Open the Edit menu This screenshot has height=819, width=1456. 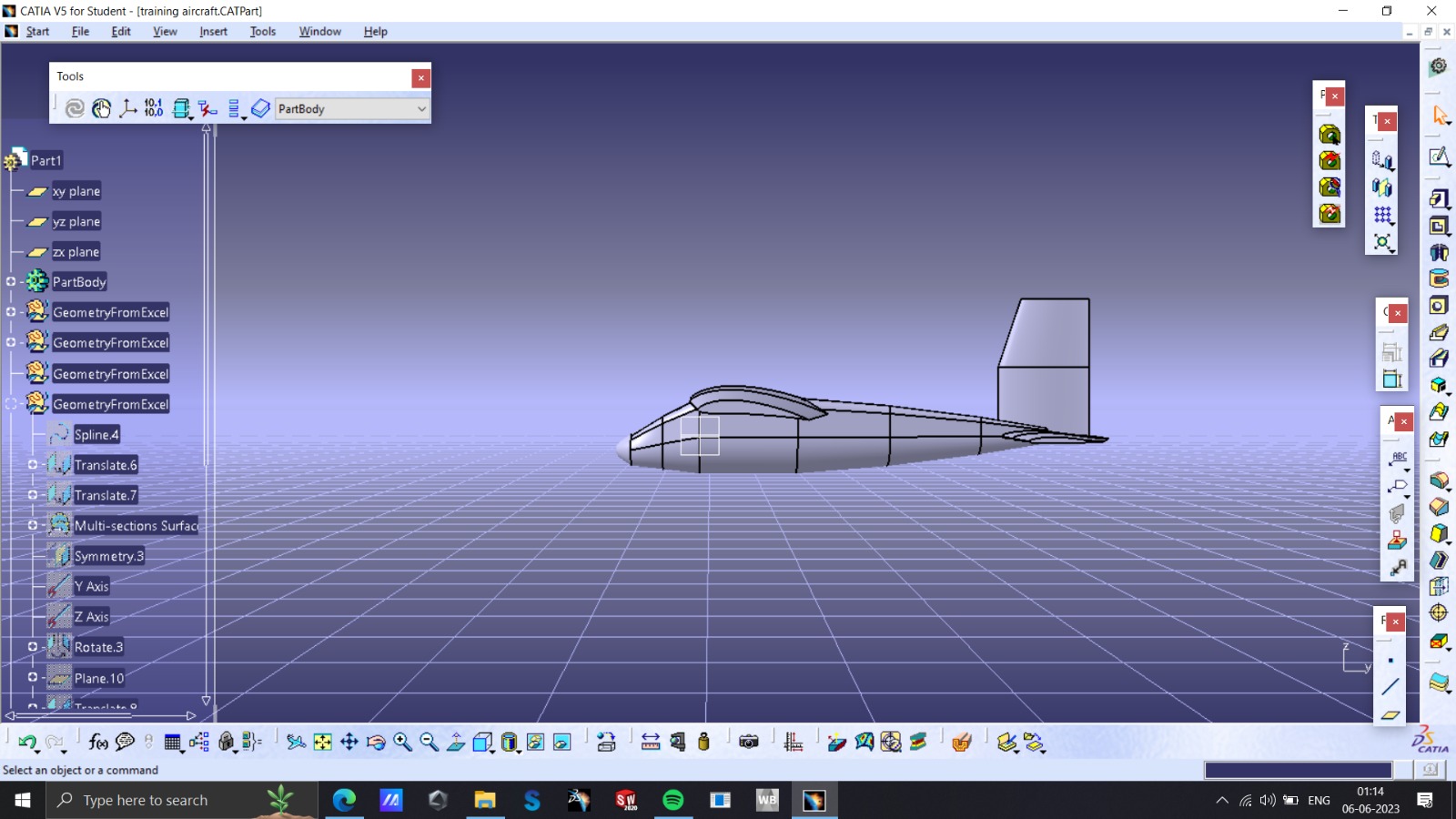[x=121, y=31]
